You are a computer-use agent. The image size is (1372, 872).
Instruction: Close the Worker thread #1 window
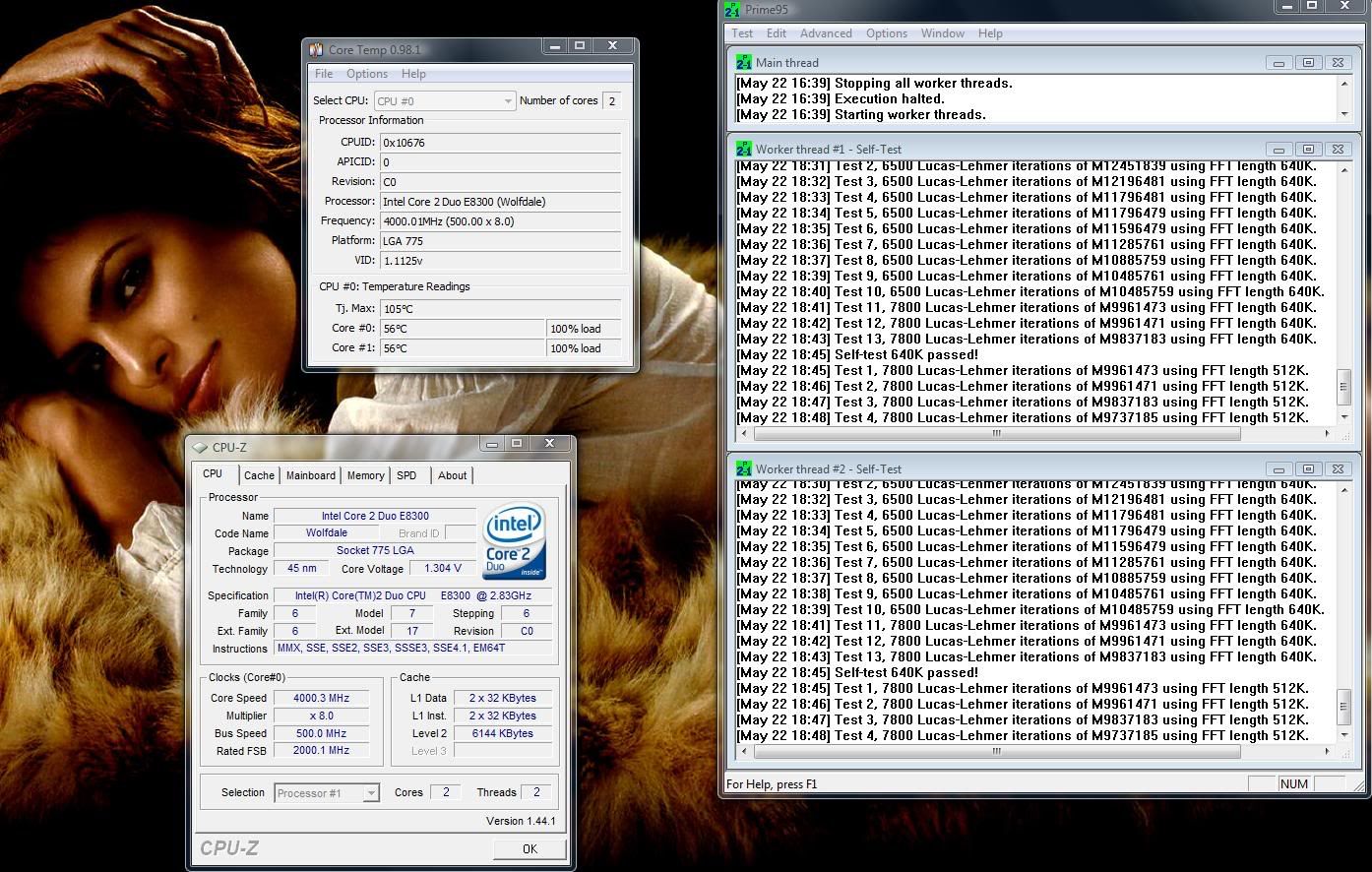[x=1338, y=150]
